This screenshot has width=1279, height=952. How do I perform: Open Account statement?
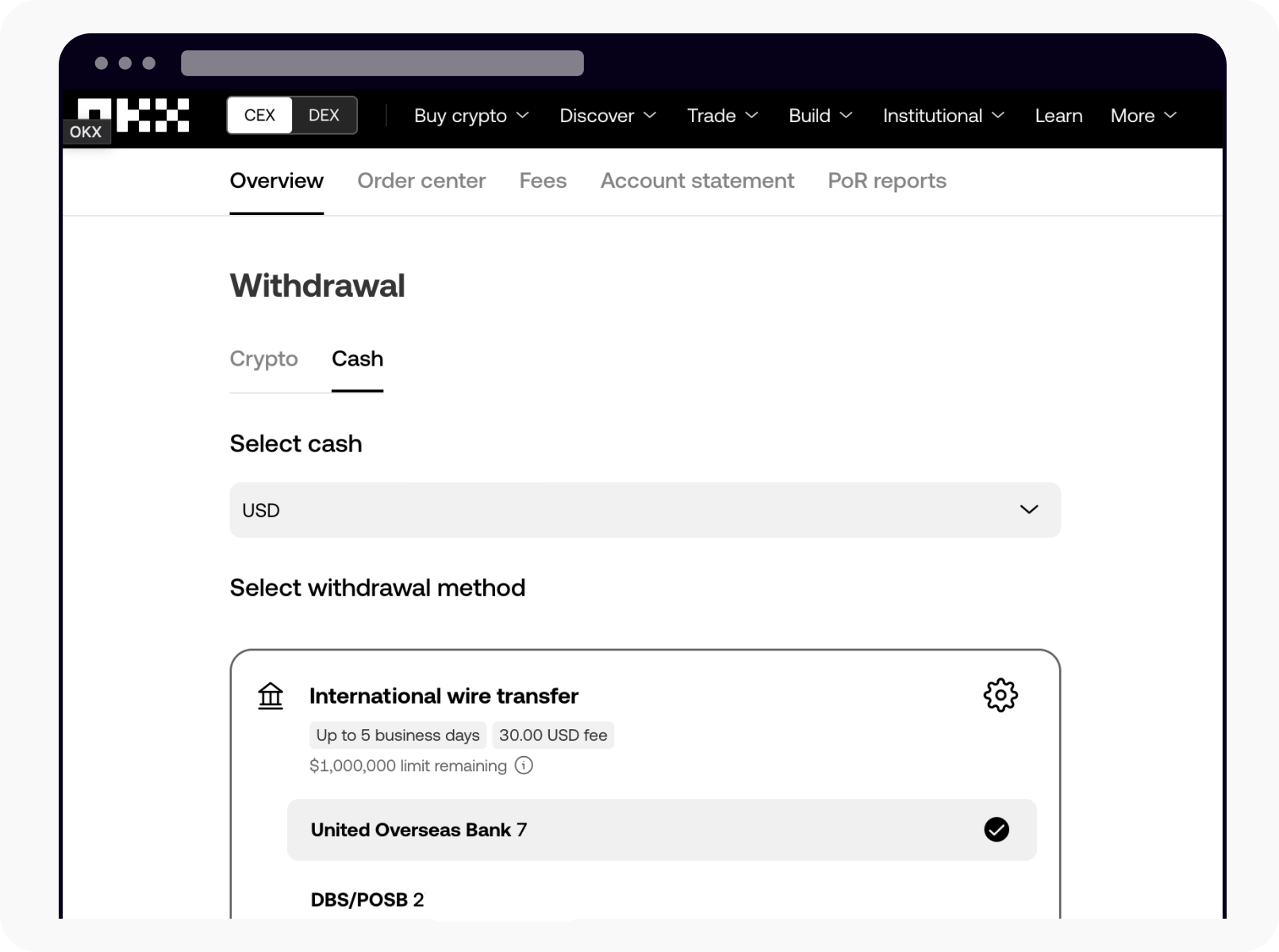pos(697,181)
